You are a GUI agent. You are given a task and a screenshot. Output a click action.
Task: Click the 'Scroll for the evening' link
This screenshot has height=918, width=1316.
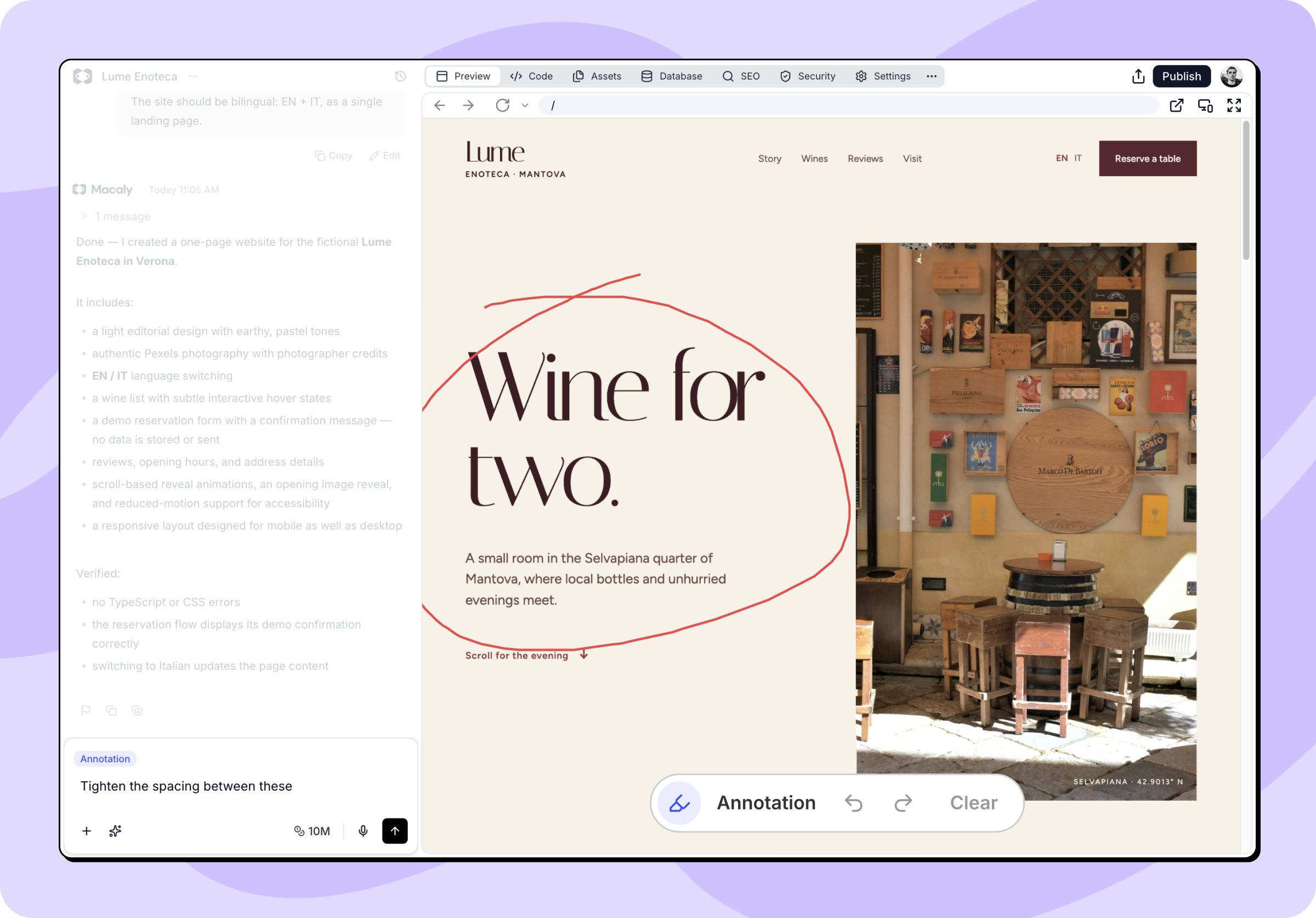pyautogui.click(x=527, y=655)
